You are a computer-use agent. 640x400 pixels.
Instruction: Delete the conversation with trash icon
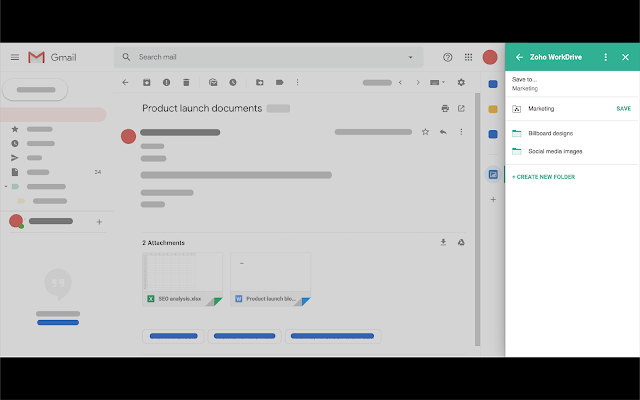pyautogui.click(x=186, y=82)
